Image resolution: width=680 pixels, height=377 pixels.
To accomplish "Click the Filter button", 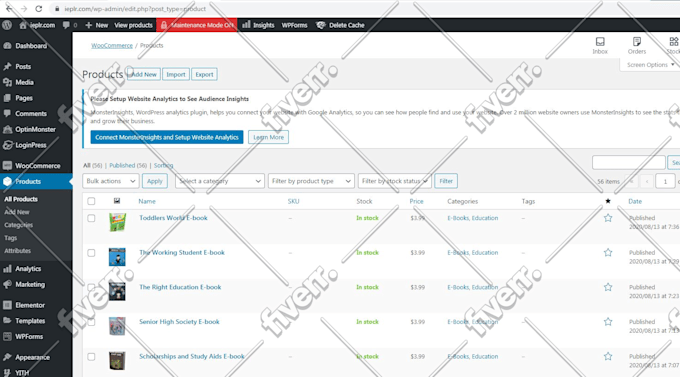I will [446, 181].
